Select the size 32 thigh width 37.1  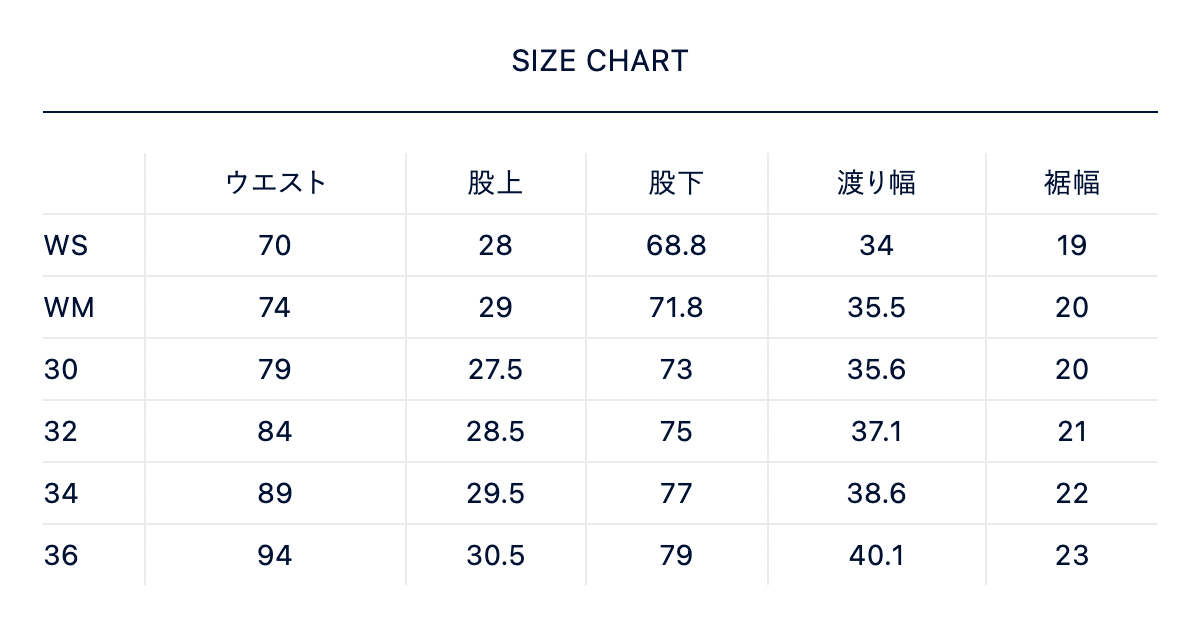point(876,431)
